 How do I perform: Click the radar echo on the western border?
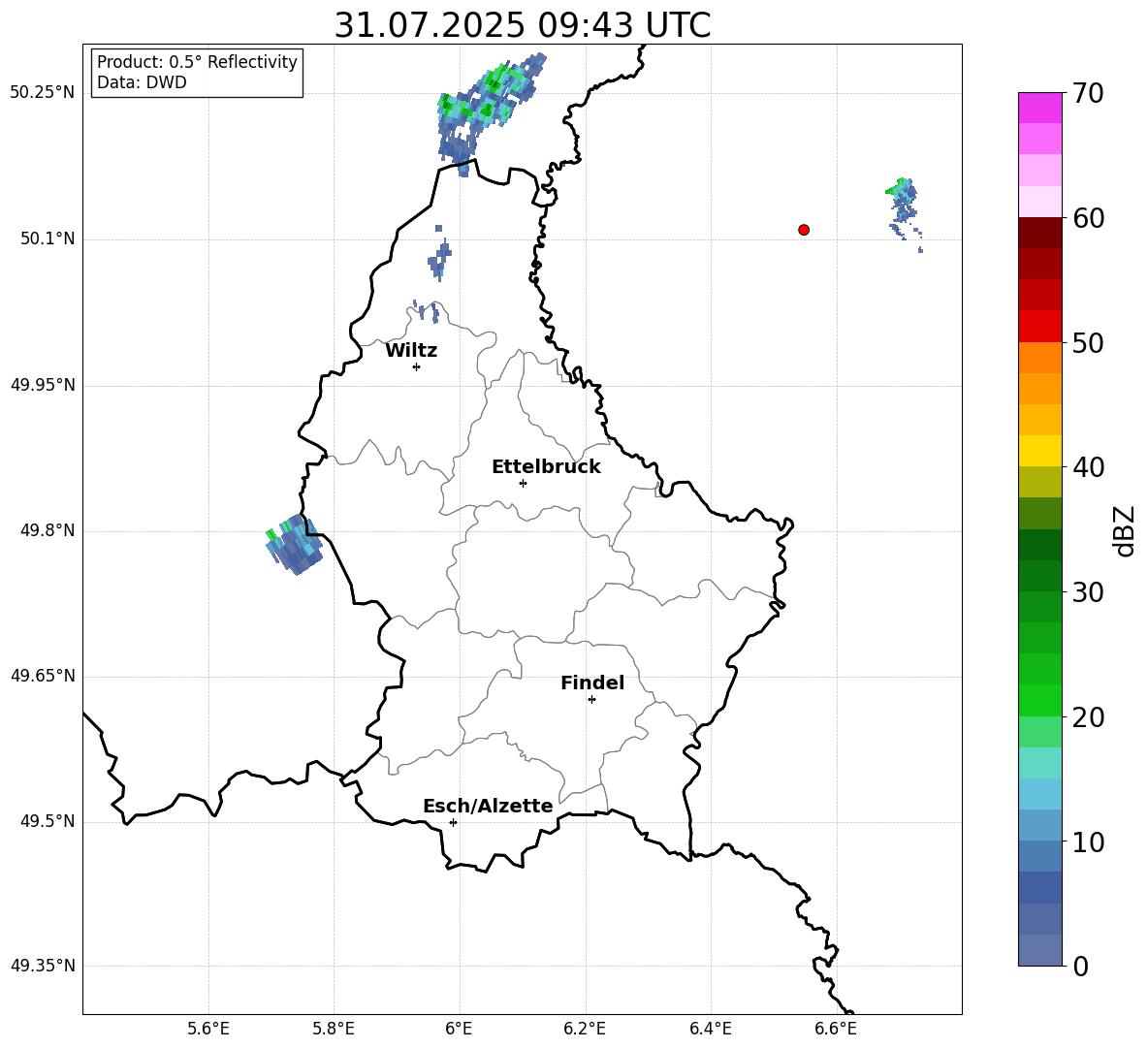(295, 545)
